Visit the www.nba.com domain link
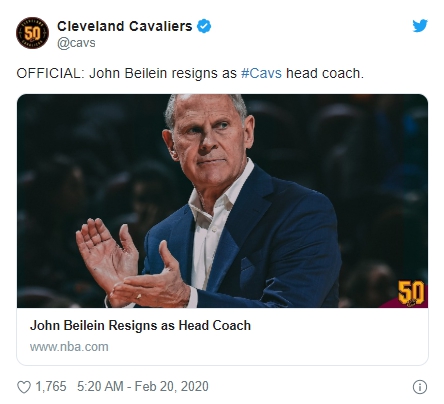444x404 pixels. pos(69,347)
